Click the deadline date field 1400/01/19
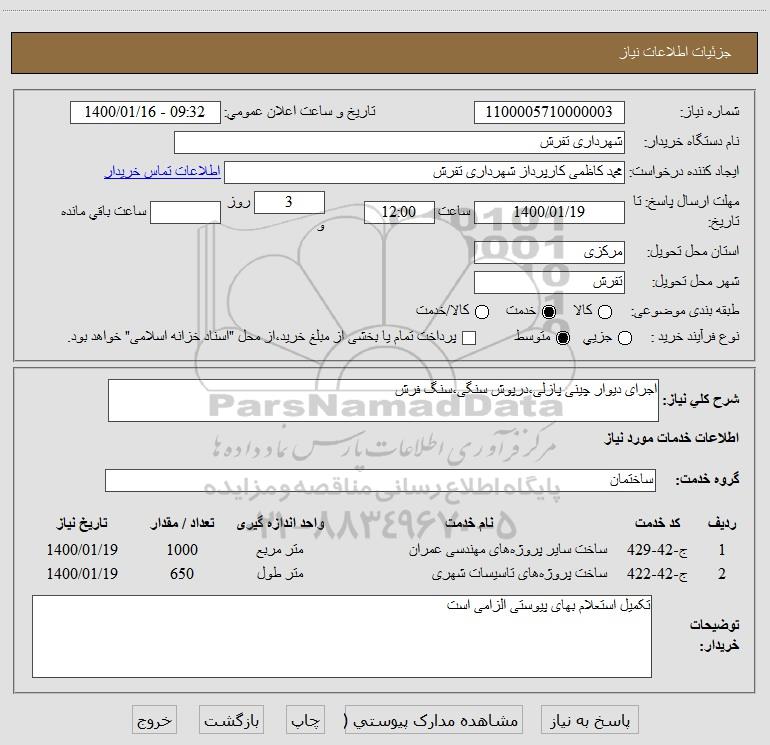The image size is (770, 745). point(549,212)
